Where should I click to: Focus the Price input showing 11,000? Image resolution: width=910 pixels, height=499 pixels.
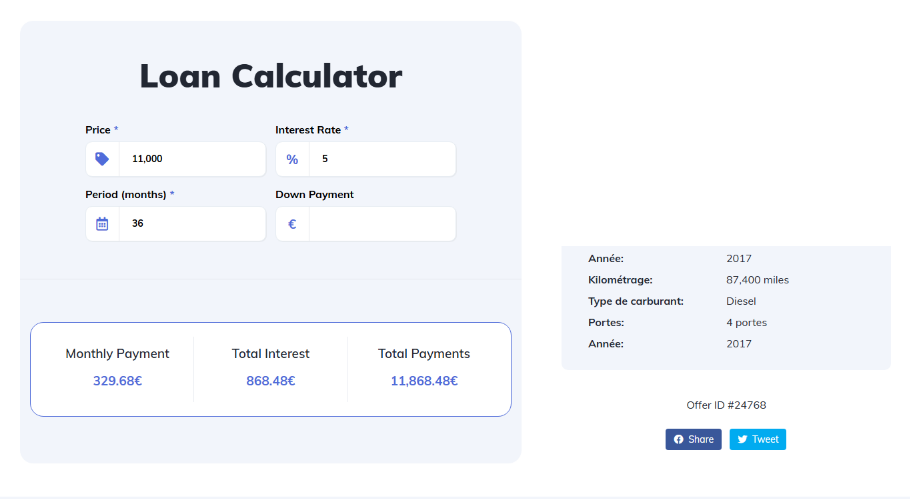192,159
